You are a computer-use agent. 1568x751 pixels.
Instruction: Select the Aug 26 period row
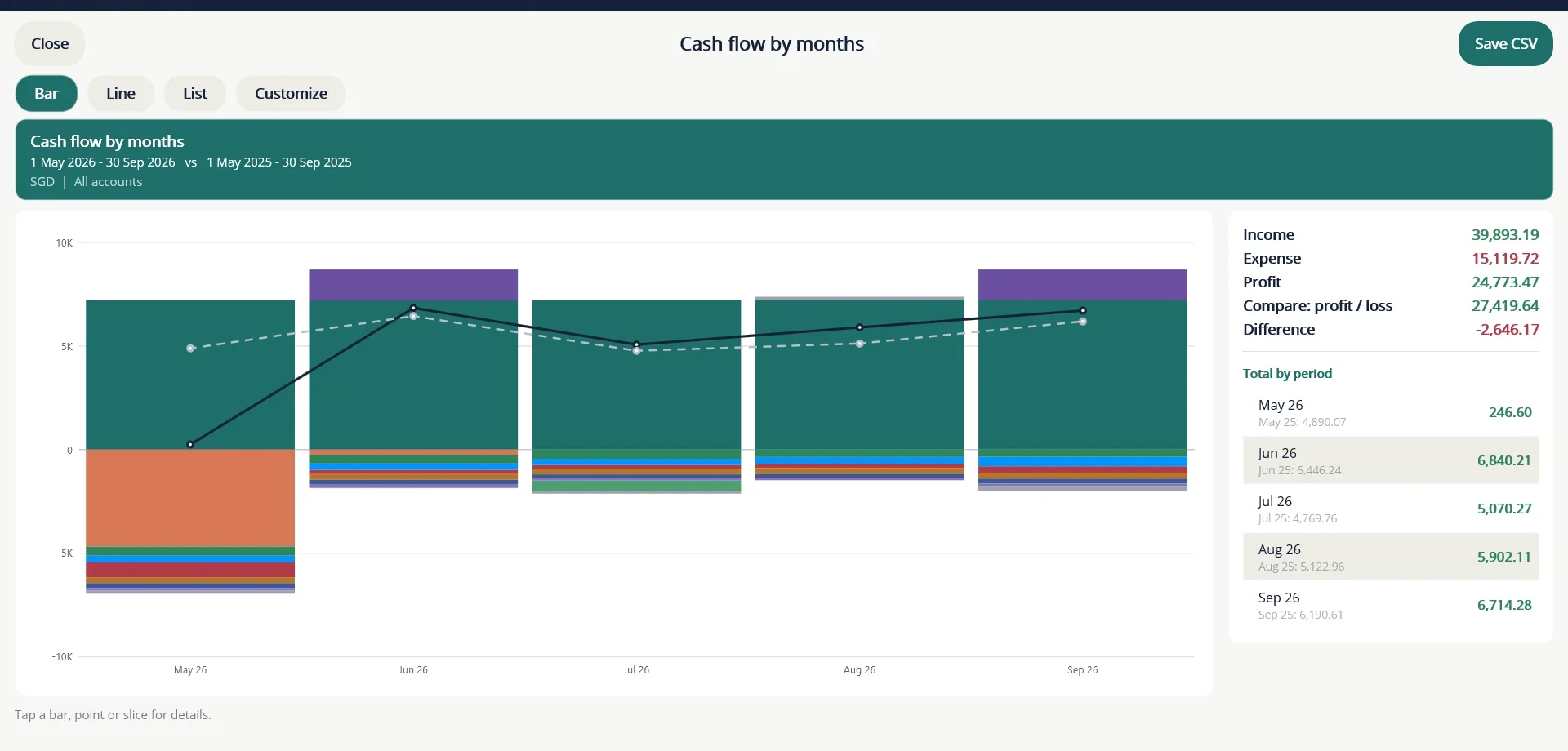[x=1391, y=557]
